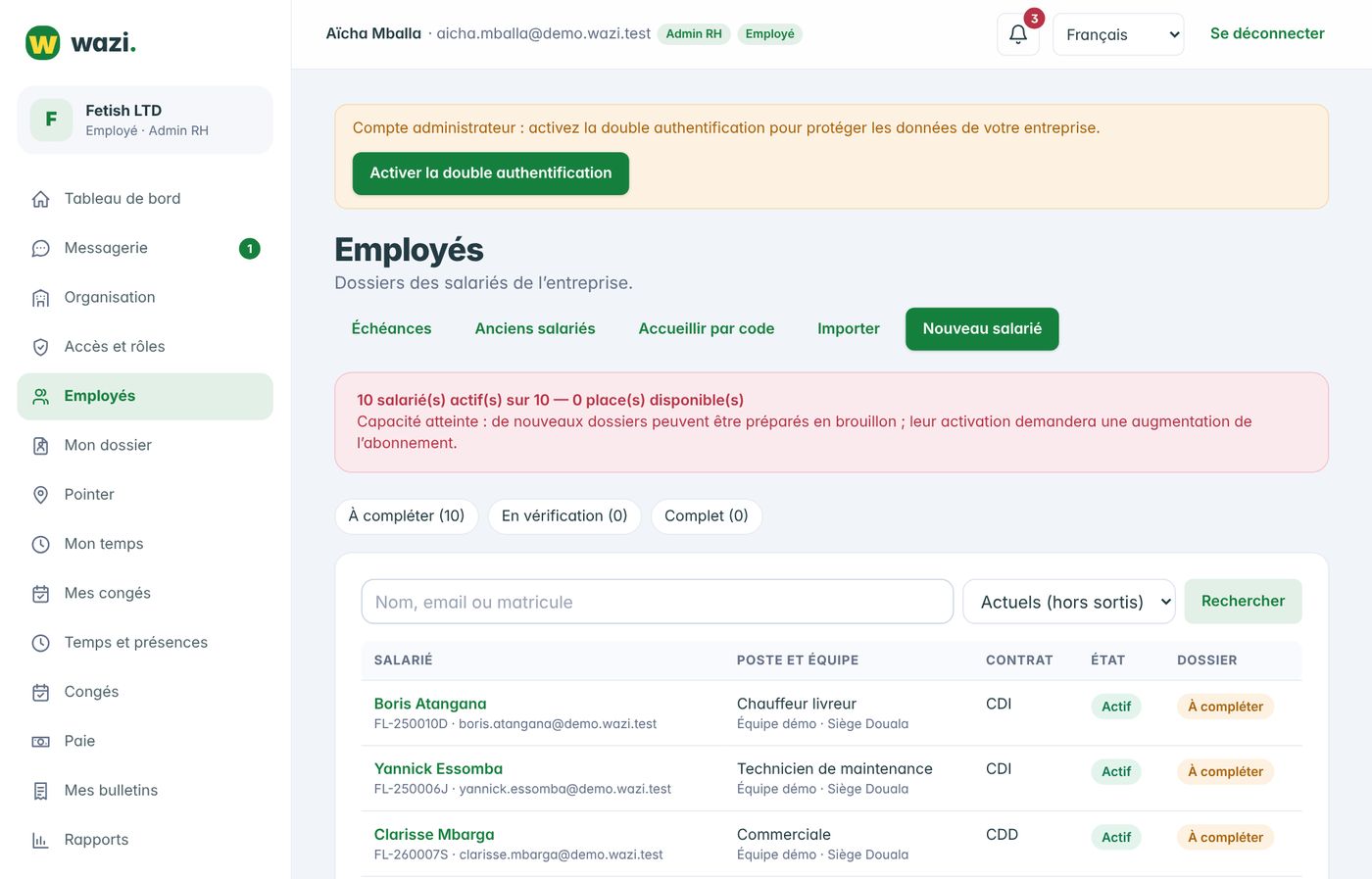Filter by Complet (0)
Screen dimensions: 1372x879
707,516
